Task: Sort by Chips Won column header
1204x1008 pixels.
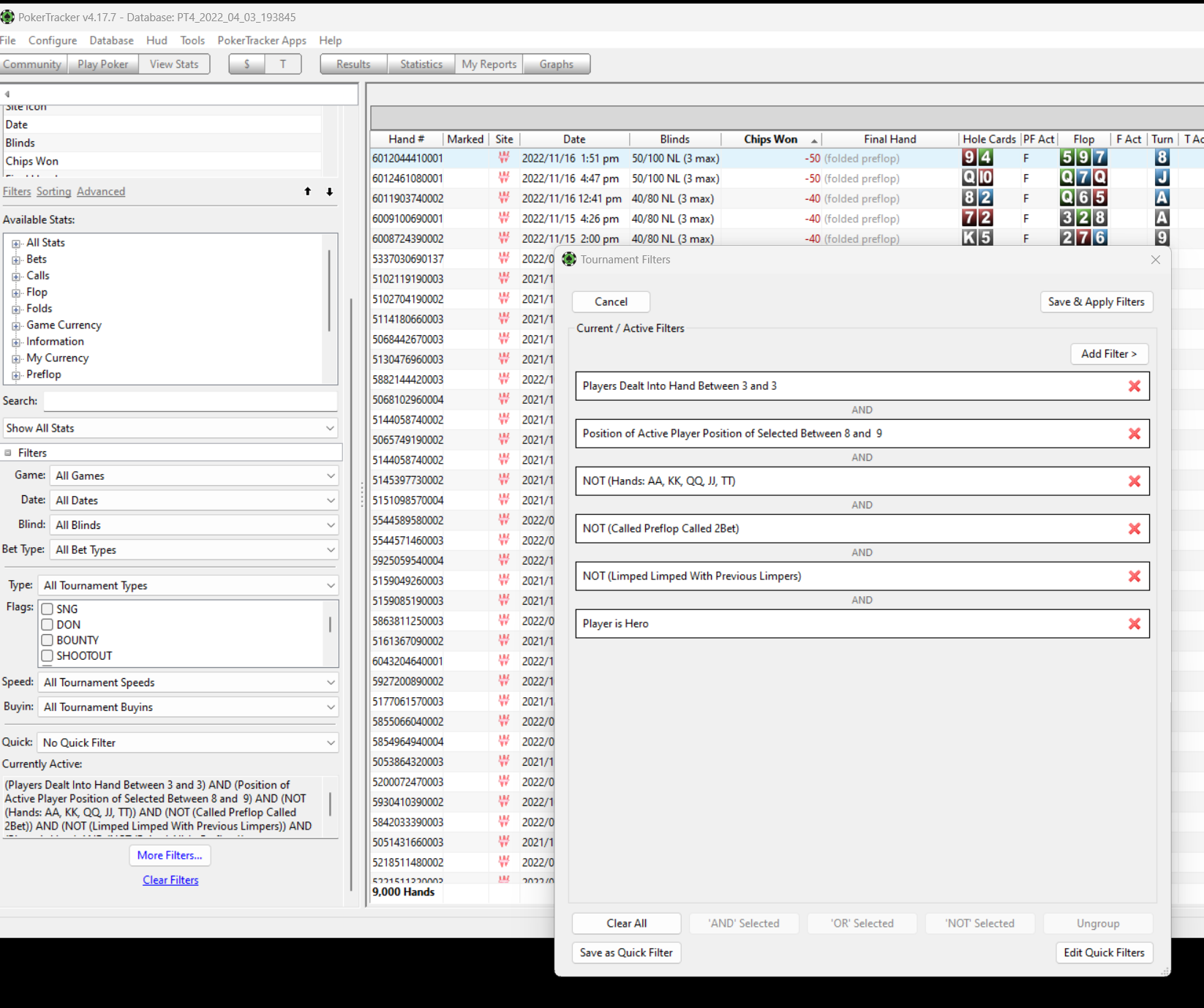Action: click(x=771, y=139)
